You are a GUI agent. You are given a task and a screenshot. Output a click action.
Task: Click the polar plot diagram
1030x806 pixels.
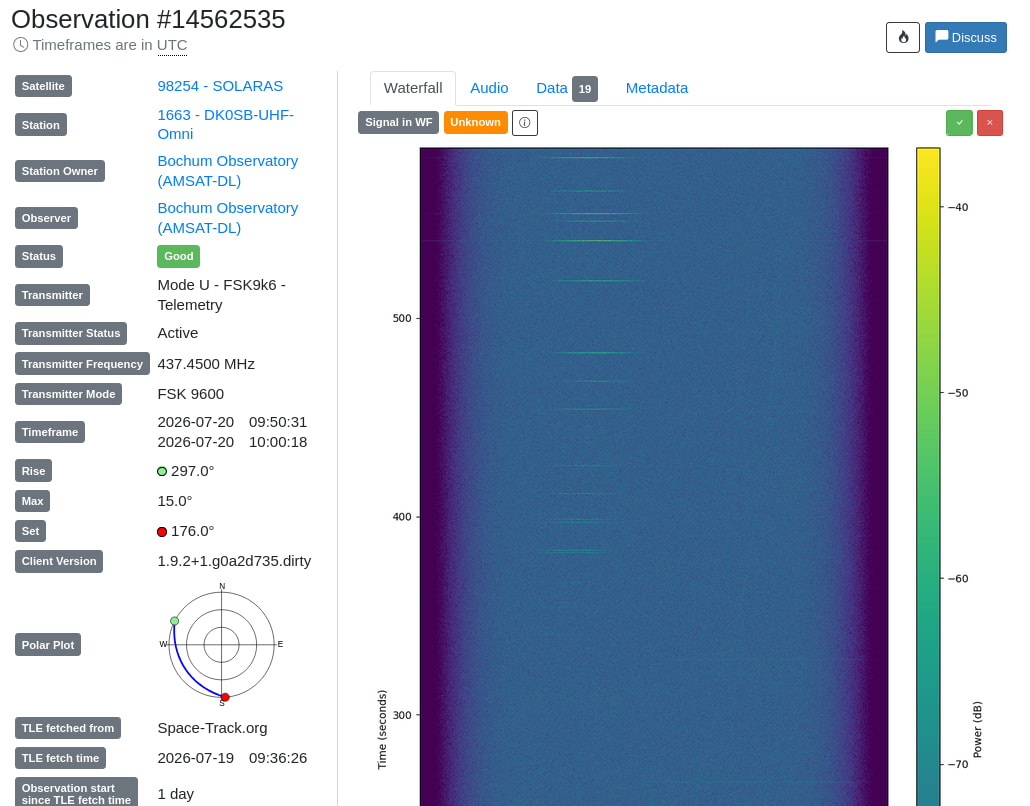click(x=222, y=644)
